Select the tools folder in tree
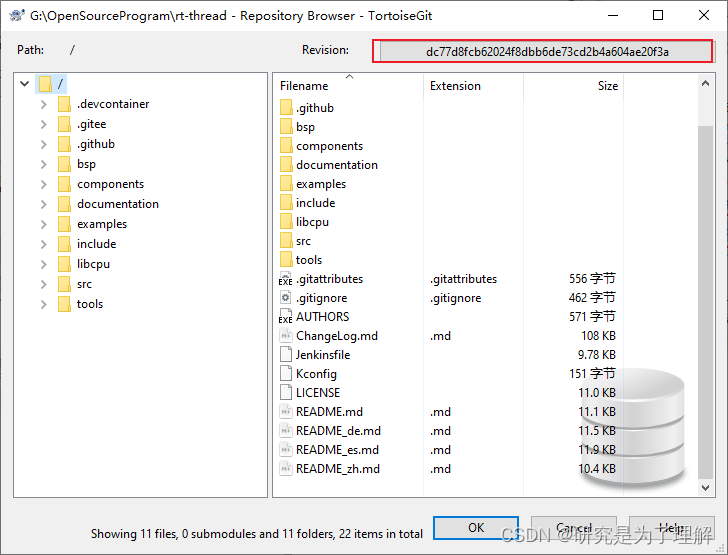This screenshot has height=555, width=728. 90,304
